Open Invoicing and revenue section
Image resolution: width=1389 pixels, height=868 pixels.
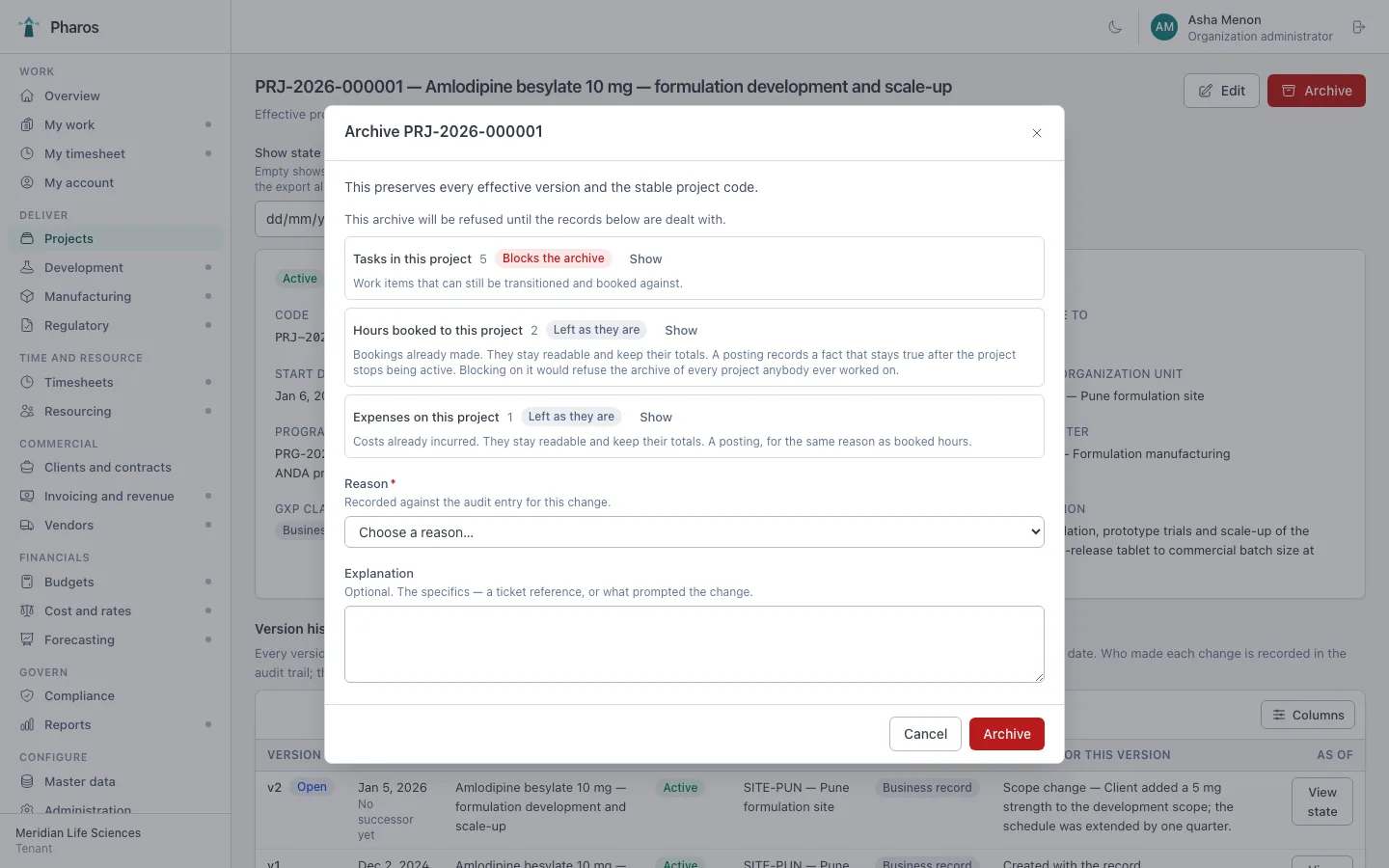click(x=109, y=497)
